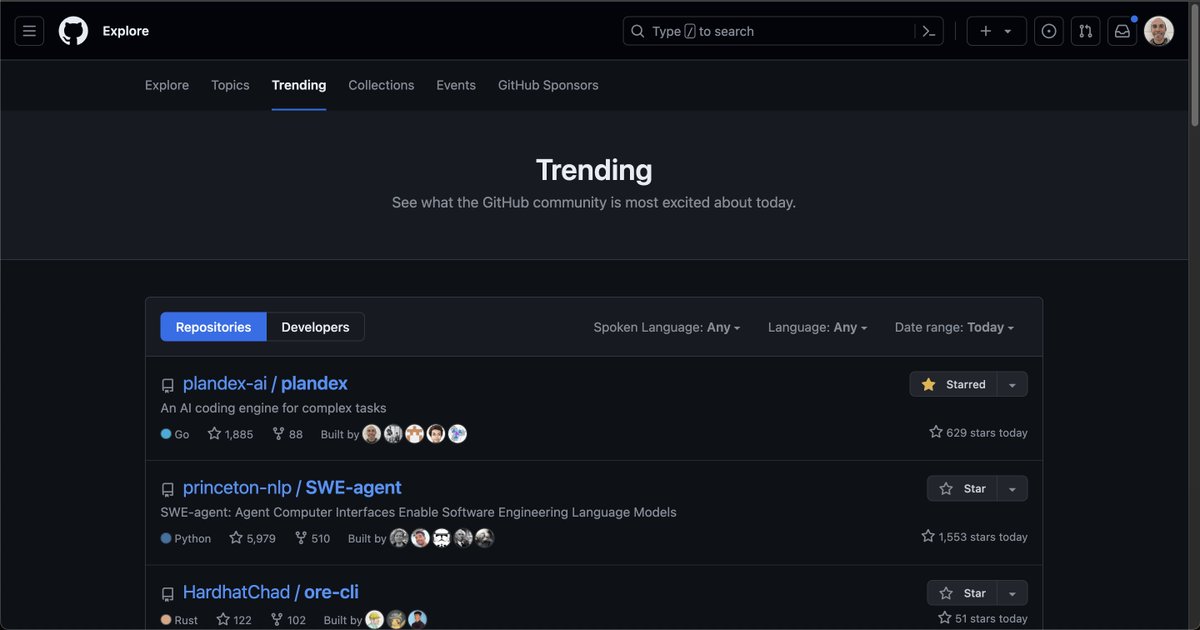
Task: Go to GitHub home via Octocat logo
Action: [73, 31]
